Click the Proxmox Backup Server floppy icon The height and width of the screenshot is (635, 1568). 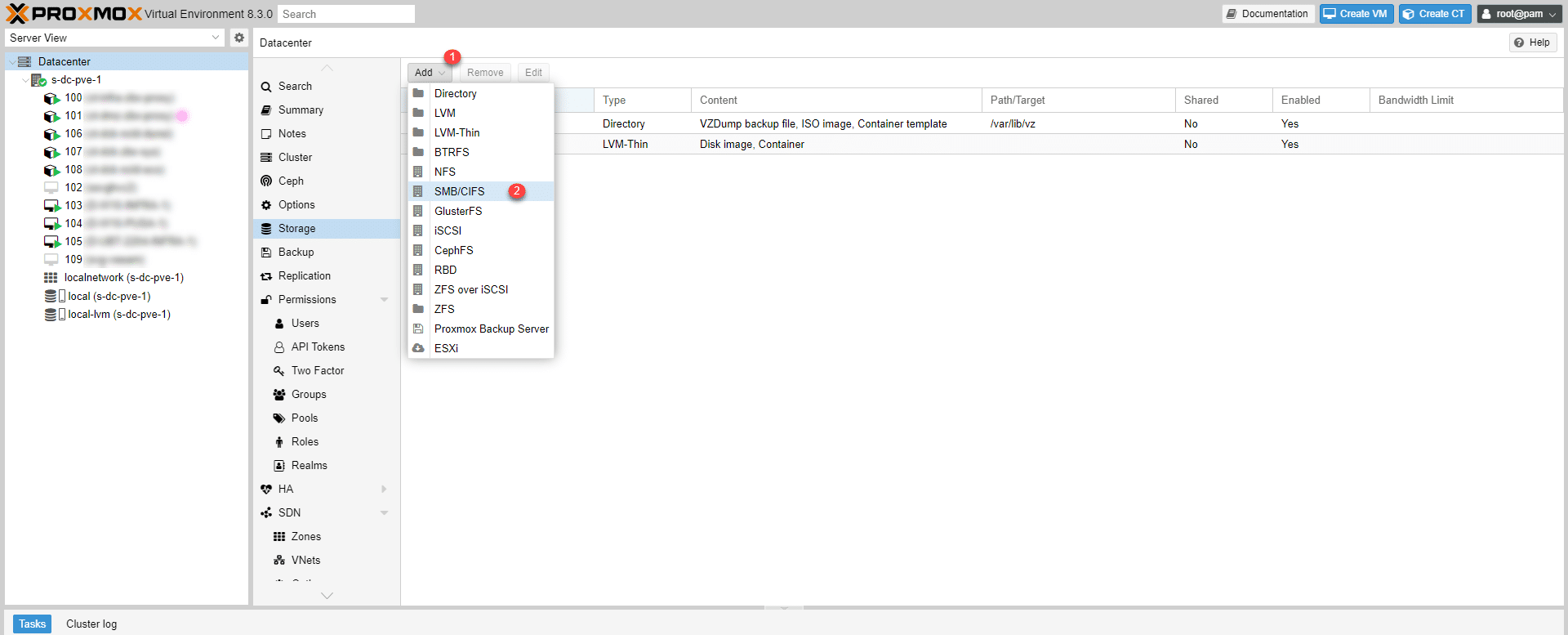tap(418, 329)
